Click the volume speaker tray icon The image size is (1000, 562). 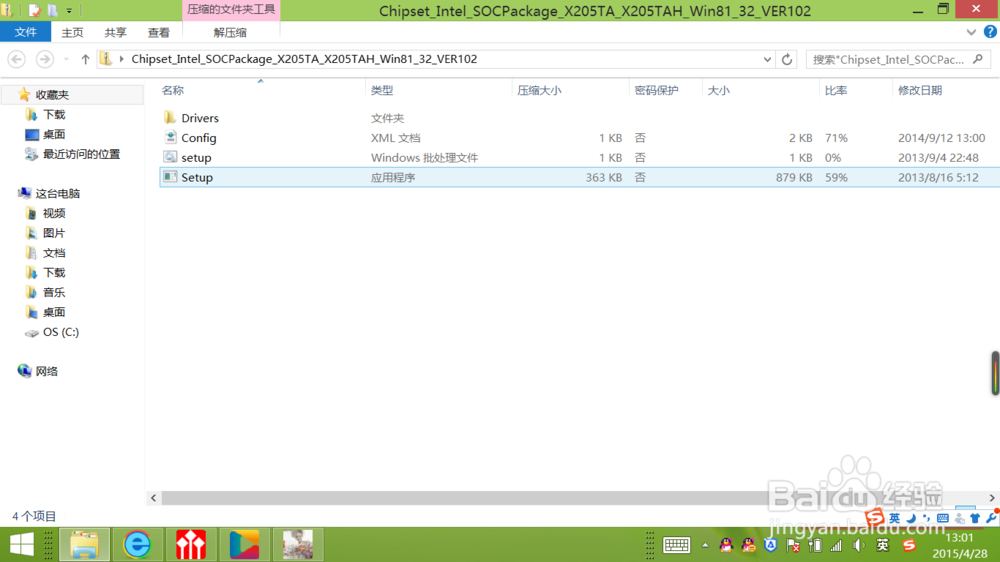(x=859, y=545)
